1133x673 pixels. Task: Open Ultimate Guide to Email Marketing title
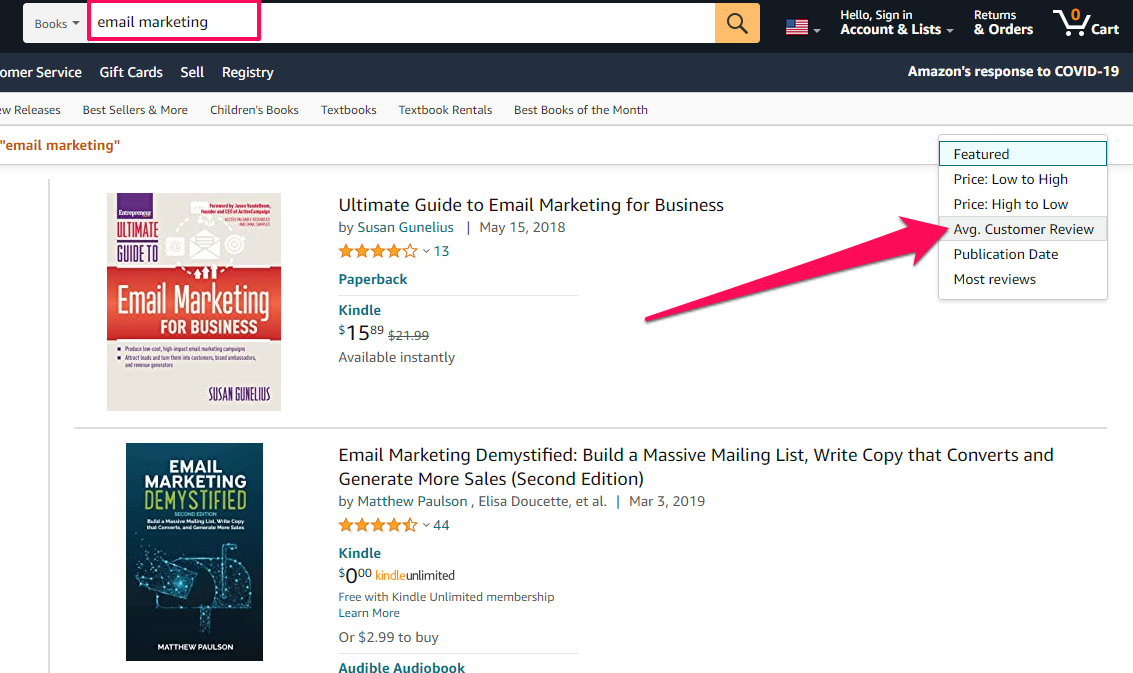(531, 205)
